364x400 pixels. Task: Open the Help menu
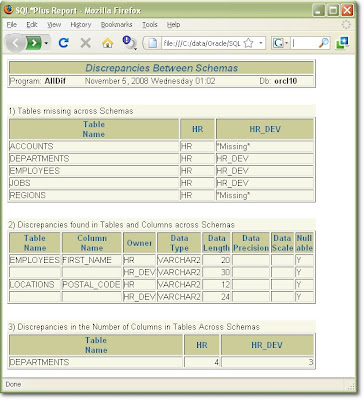click(x=173, y=25)
